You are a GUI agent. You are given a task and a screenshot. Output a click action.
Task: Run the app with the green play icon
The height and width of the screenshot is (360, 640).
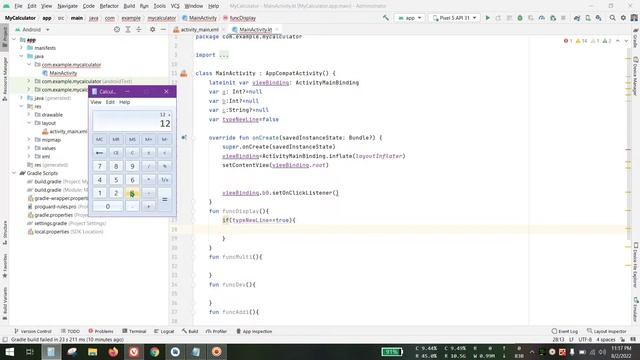click(487, 18)
